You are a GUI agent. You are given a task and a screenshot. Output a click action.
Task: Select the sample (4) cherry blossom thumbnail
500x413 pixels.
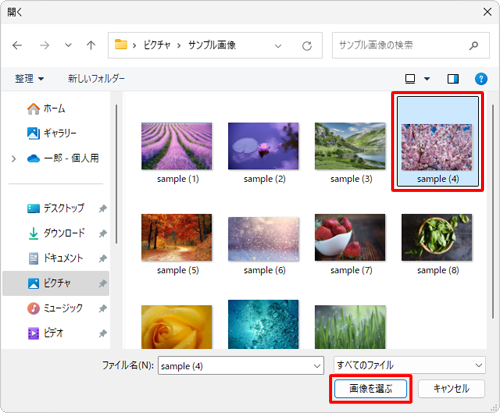point(437,147)
